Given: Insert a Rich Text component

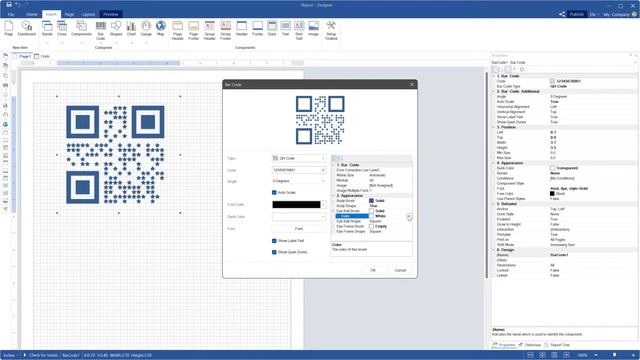Looking at the screenshot, I should coord(299,30).
